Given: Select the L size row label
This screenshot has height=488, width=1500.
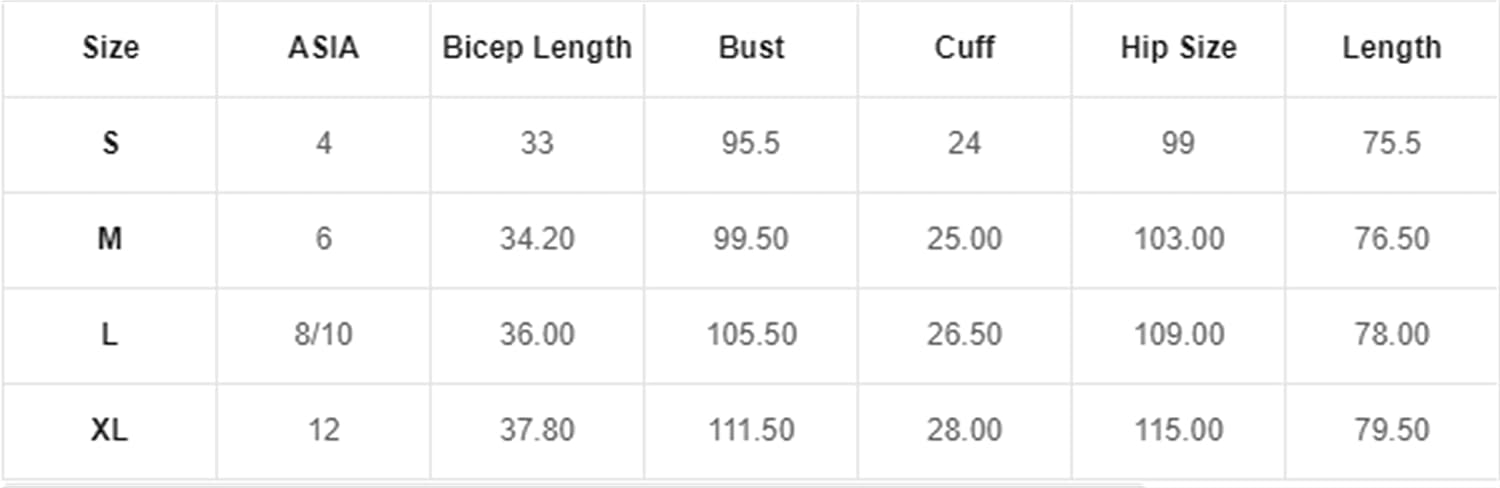Looking at the screenshot, I should point(110,335).
